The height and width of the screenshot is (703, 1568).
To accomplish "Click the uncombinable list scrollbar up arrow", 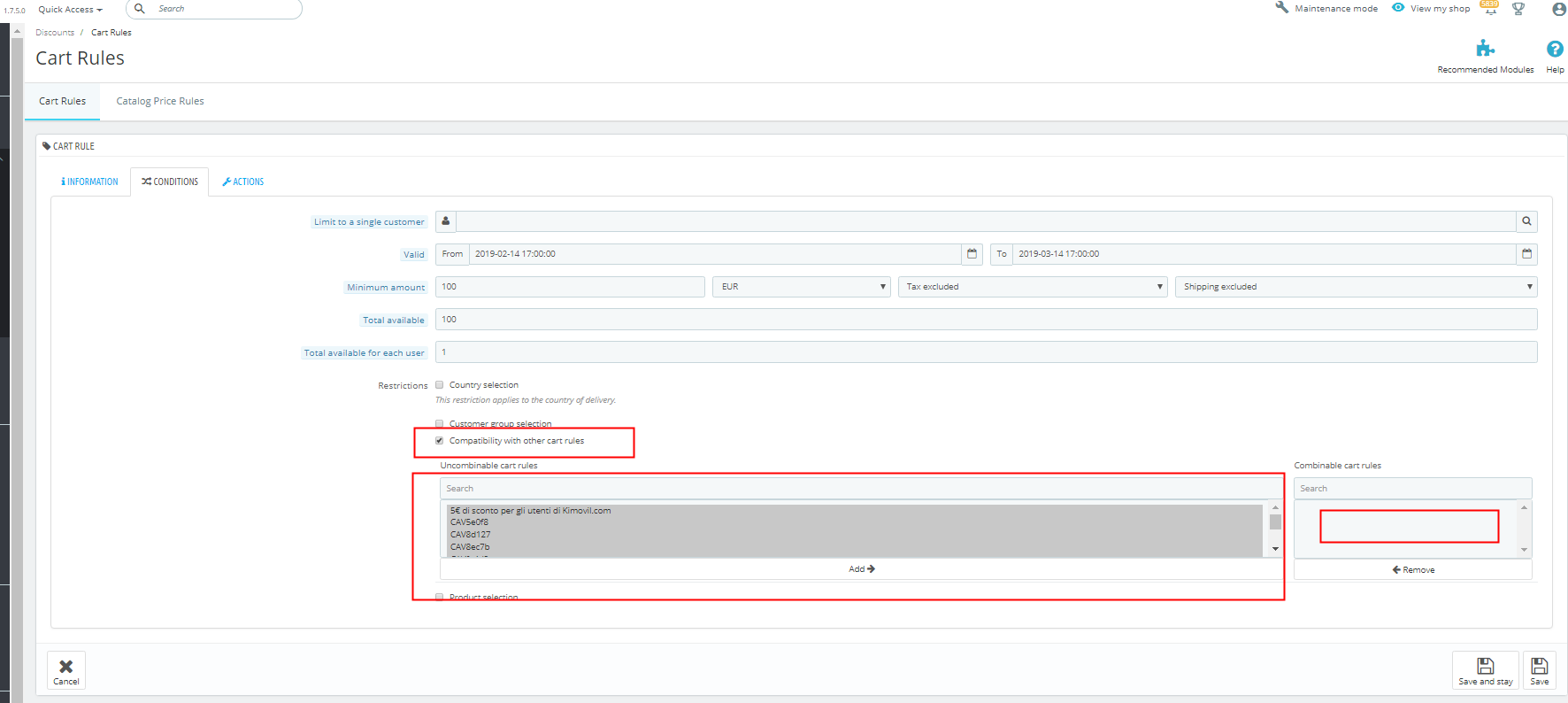I will click(x=1275, y=508).
